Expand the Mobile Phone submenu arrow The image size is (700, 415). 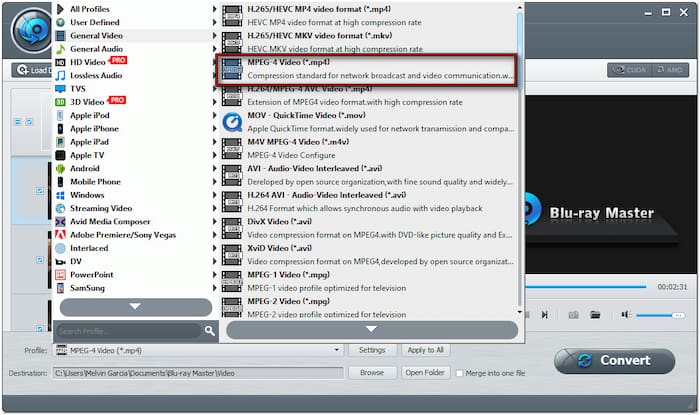click(x=214, y=182)
